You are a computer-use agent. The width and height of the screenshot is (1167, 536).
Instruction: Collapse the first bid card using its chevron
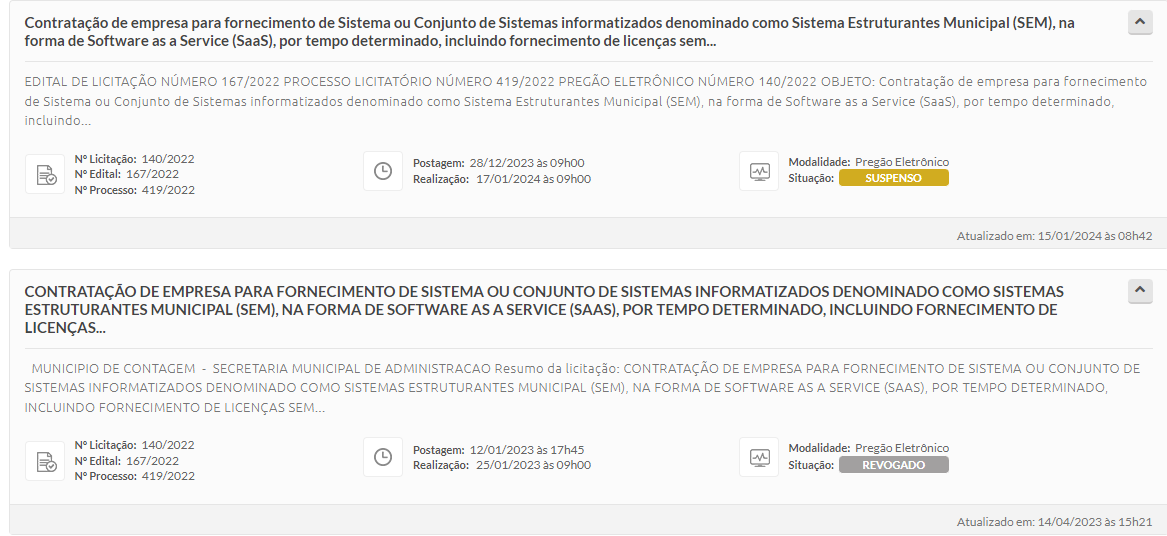[x=1140, y=23]
